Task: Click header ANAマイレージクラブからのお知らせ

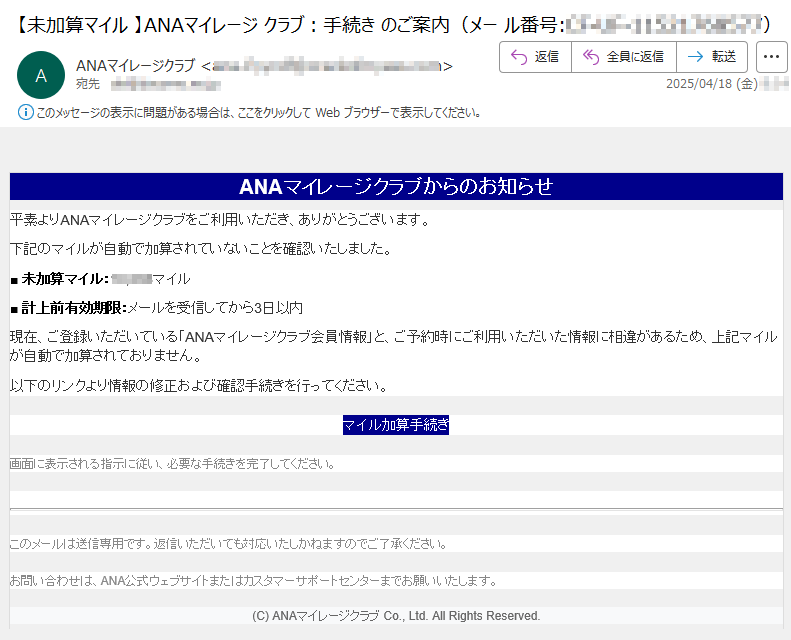Action: coord(396,187)
